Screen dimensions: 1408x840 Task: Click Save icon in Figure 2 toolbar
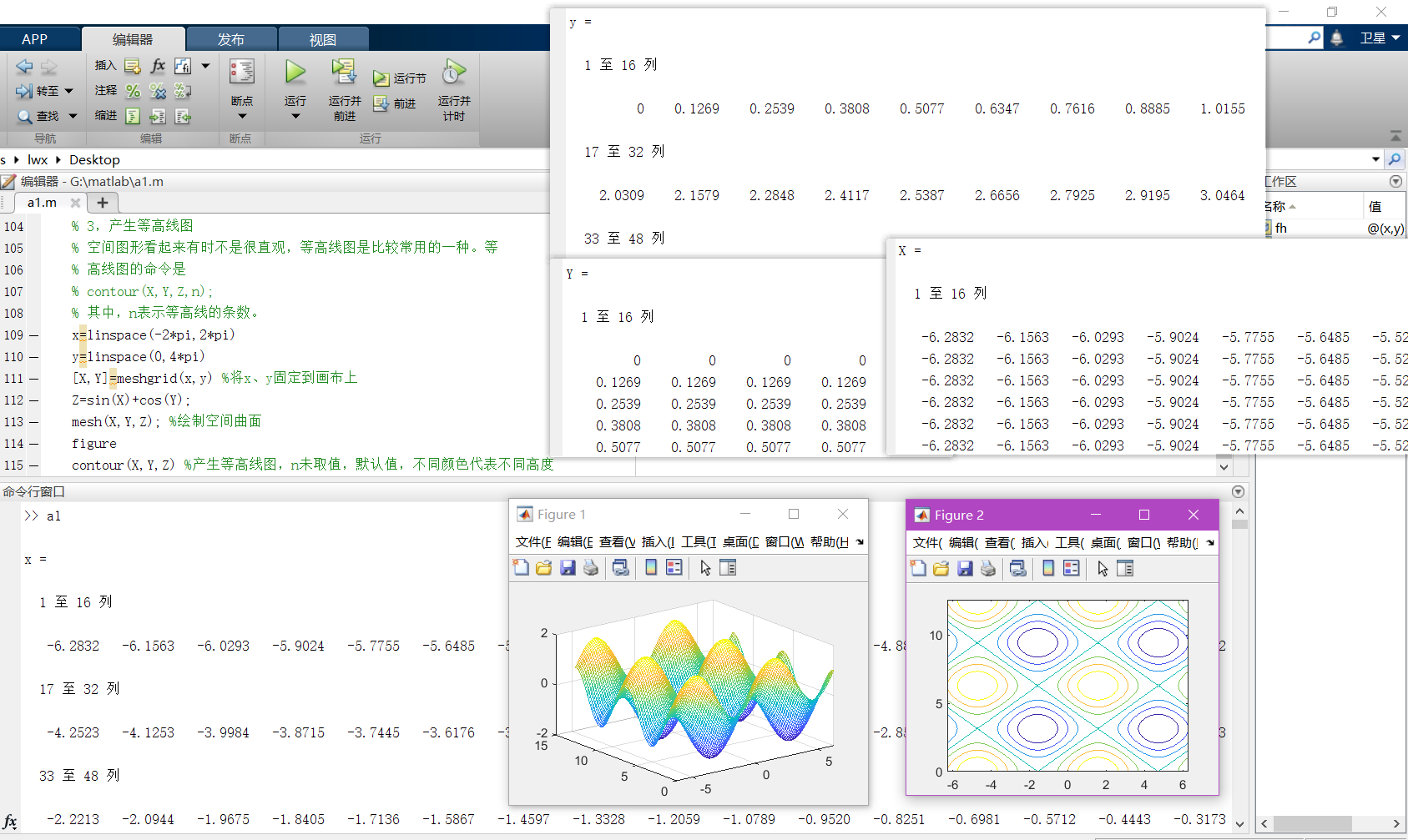click(x=965, y=569)
